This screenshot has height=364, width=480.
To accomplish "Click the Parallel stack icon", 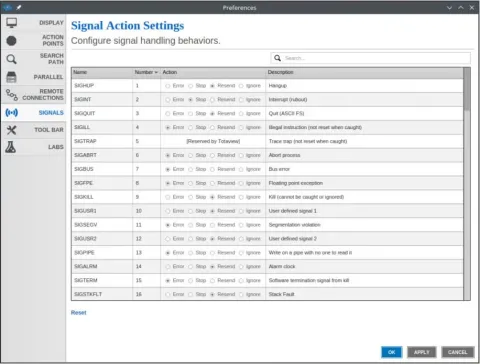I will (11, 77).
